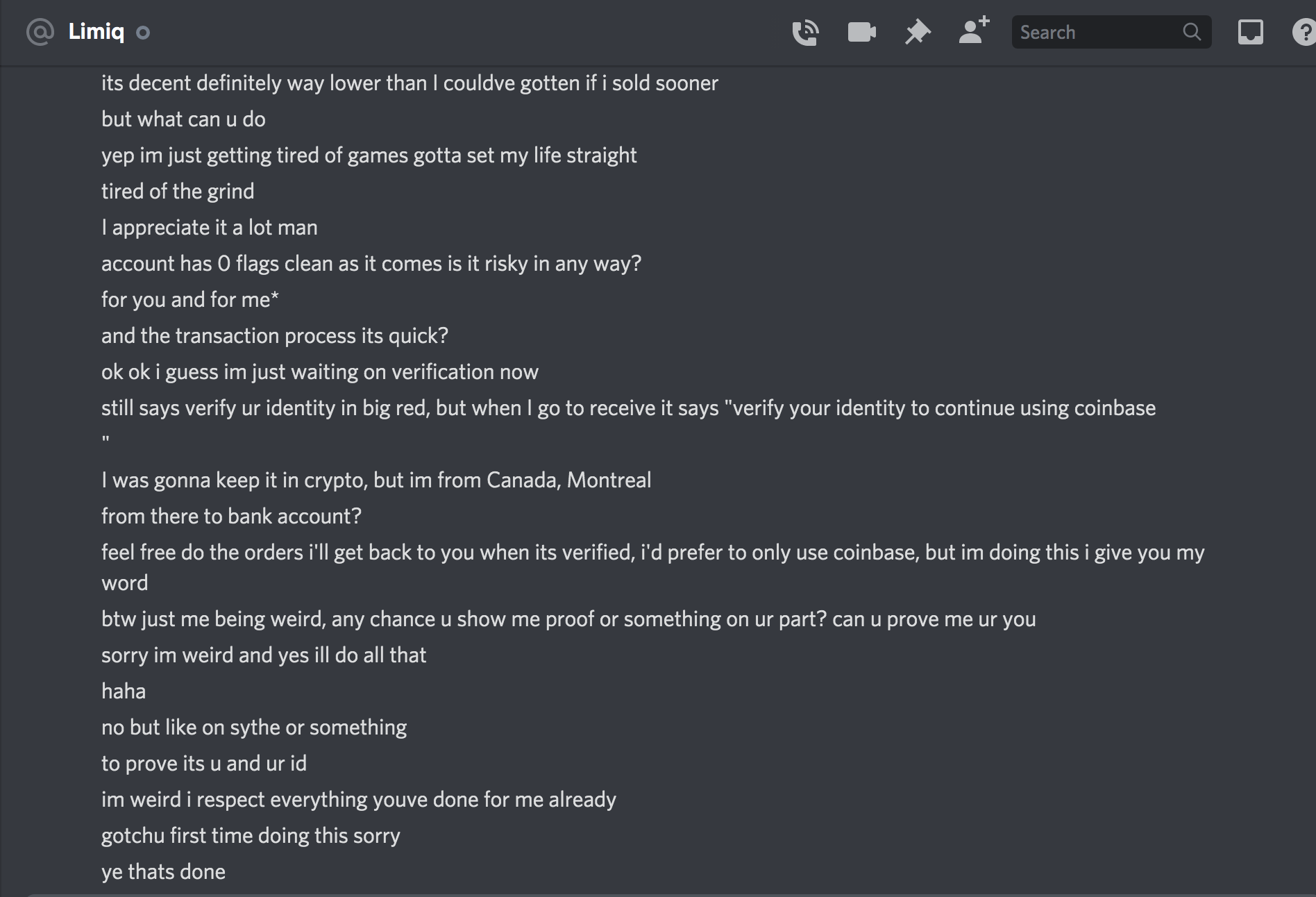1316x897 pixels.
Task: Click the message "tired of the grind"
Action: coord(178,191)
